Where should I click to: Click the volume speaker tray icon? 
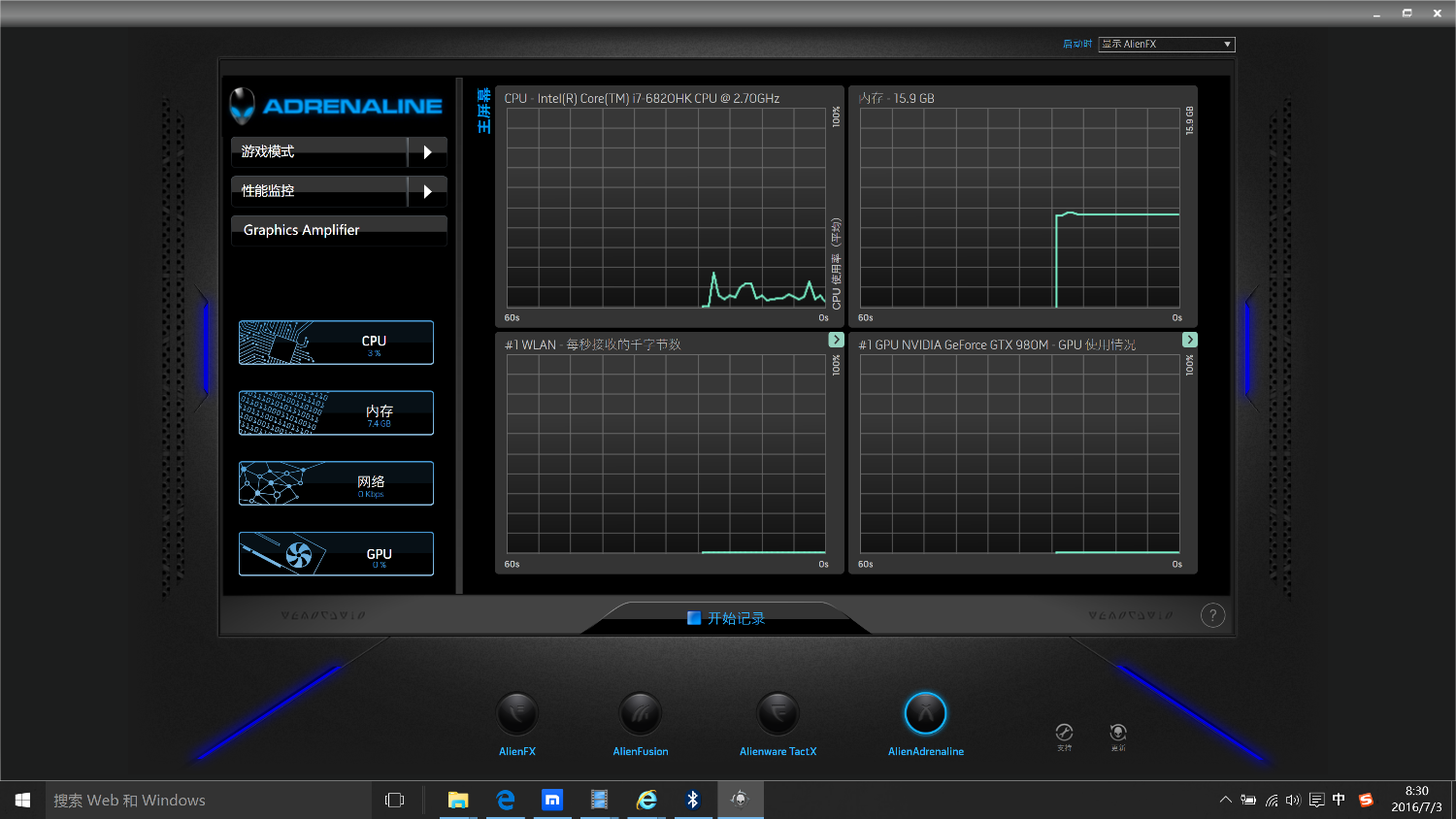click(1293, 800)
